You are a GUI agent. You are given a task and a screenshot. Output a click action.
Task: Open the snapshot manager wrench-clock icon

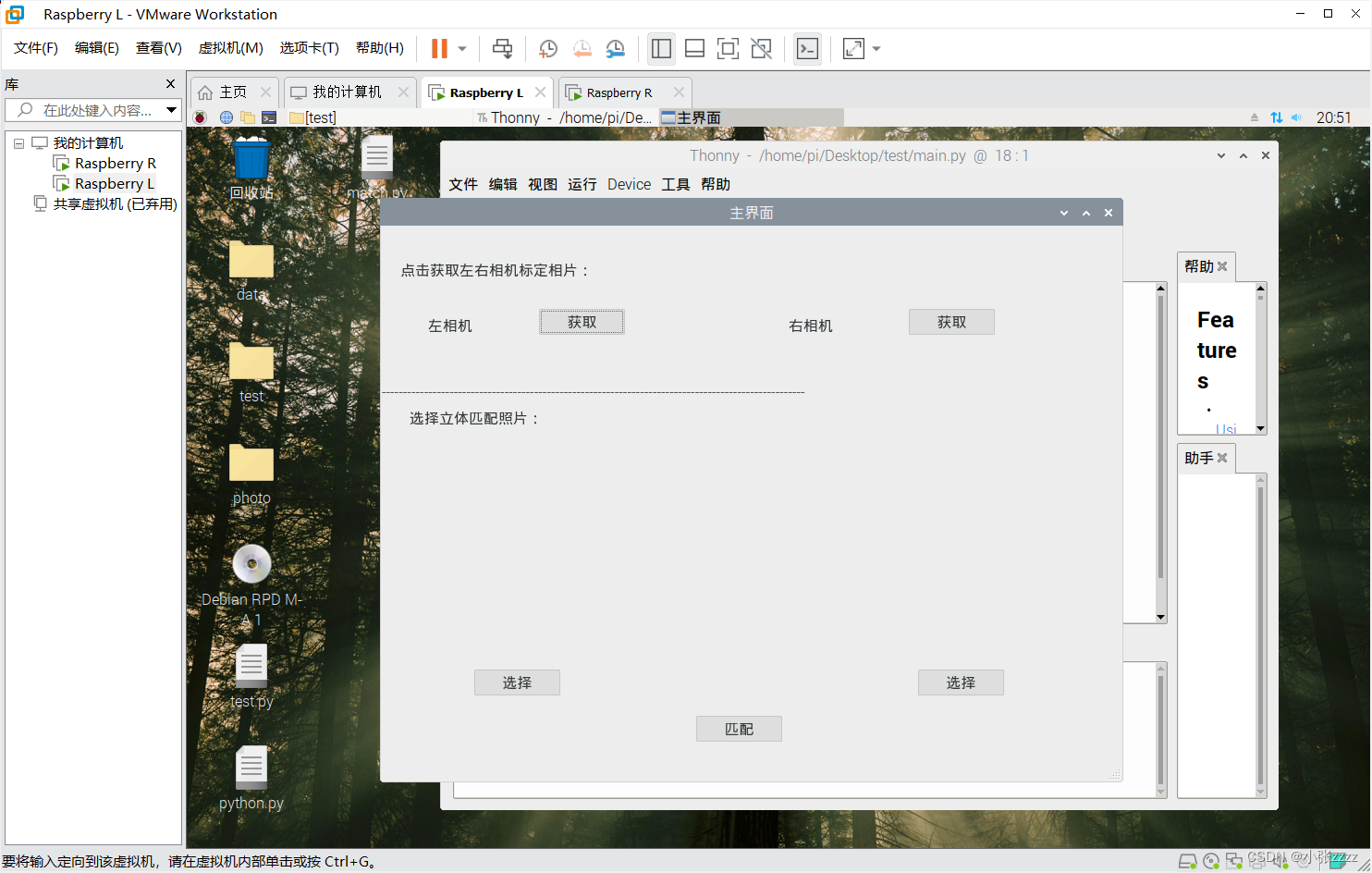click(x=615, y=49)
